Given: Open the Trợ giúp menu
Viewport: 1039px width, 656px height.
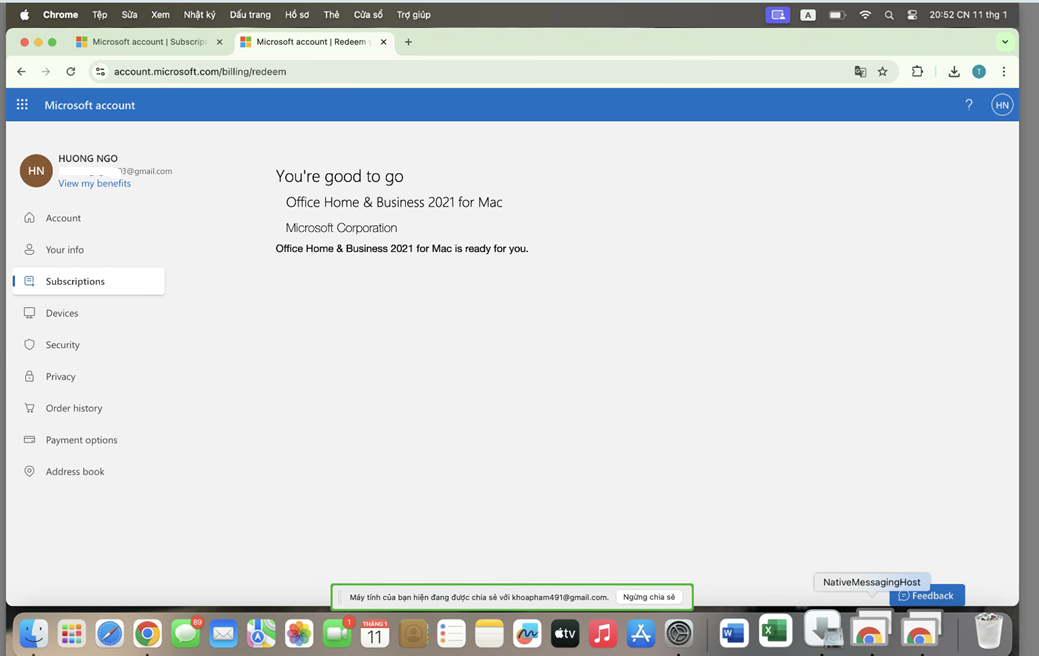Looking at the screenshot, I should tap(413, 15).
